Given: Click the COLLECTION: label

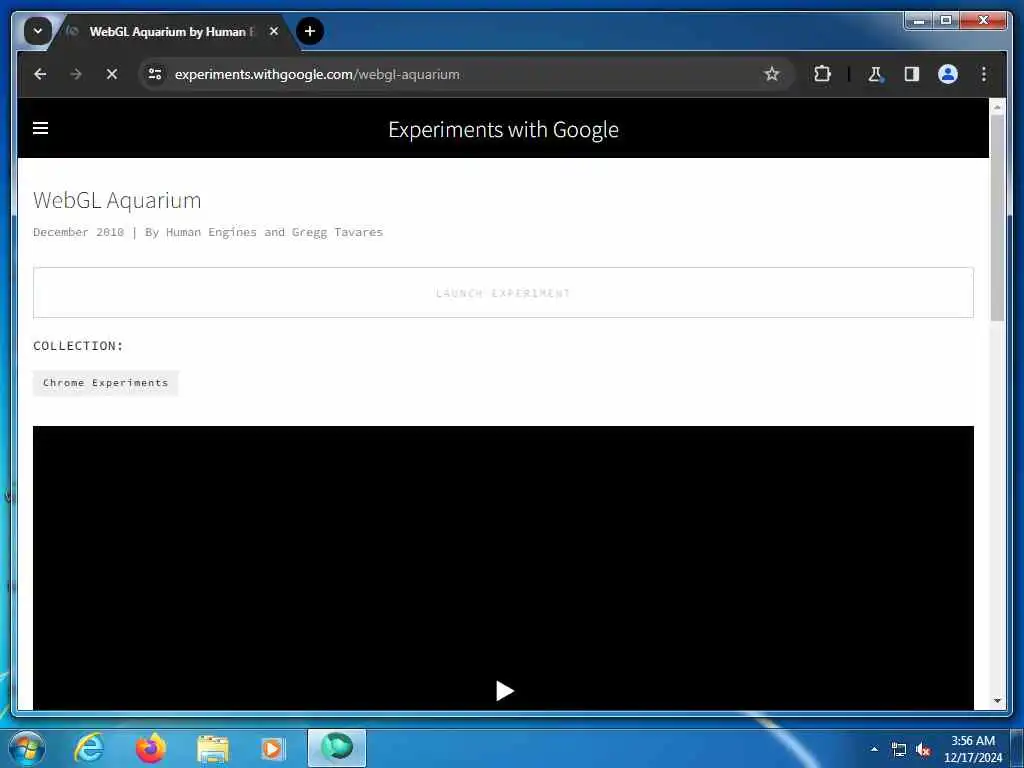Looking at the screenshot, I should (x=78, y=345).
